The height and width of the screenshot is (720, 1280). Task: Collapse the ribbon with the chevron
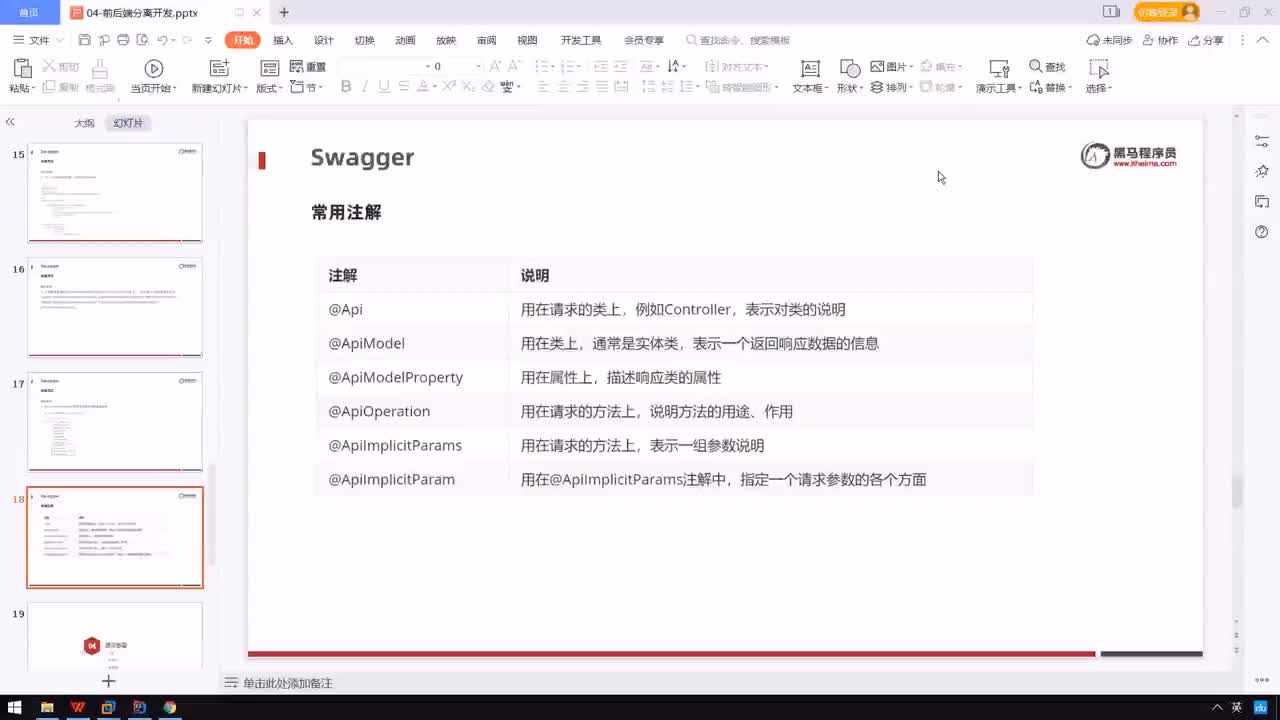[1262, 40]
